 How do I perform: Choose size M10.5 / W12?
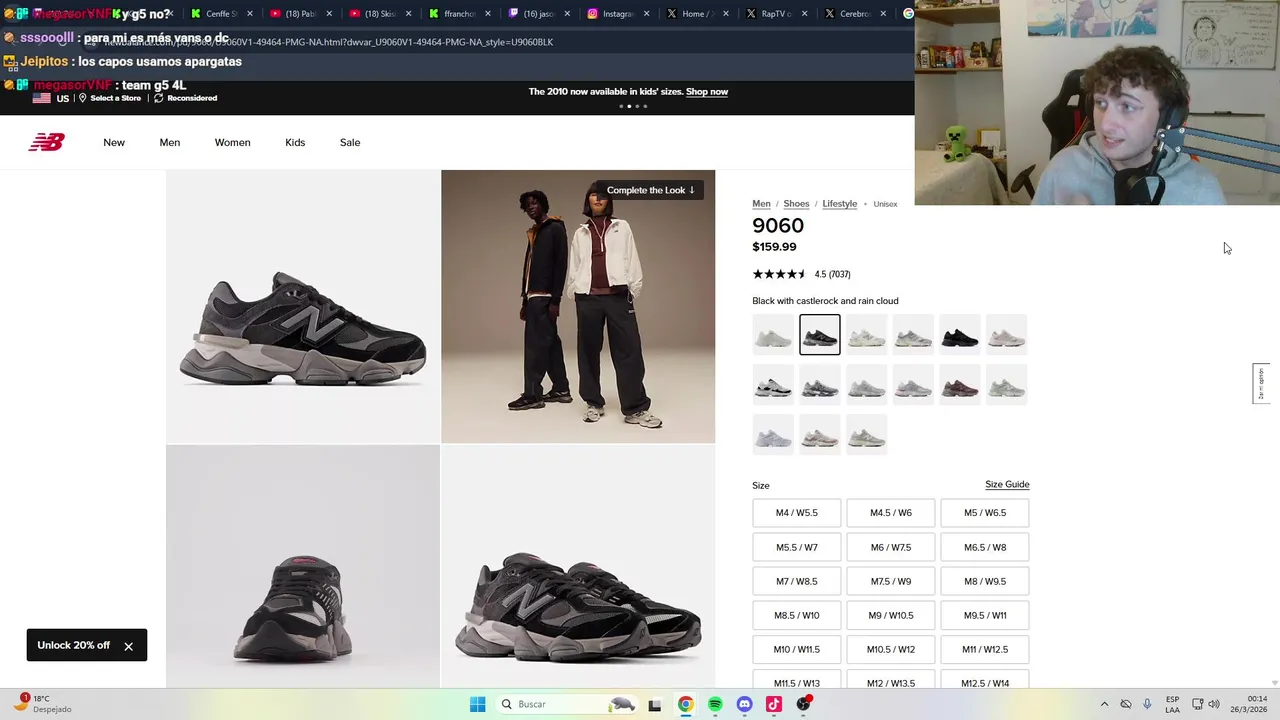(x=891, y=649)
